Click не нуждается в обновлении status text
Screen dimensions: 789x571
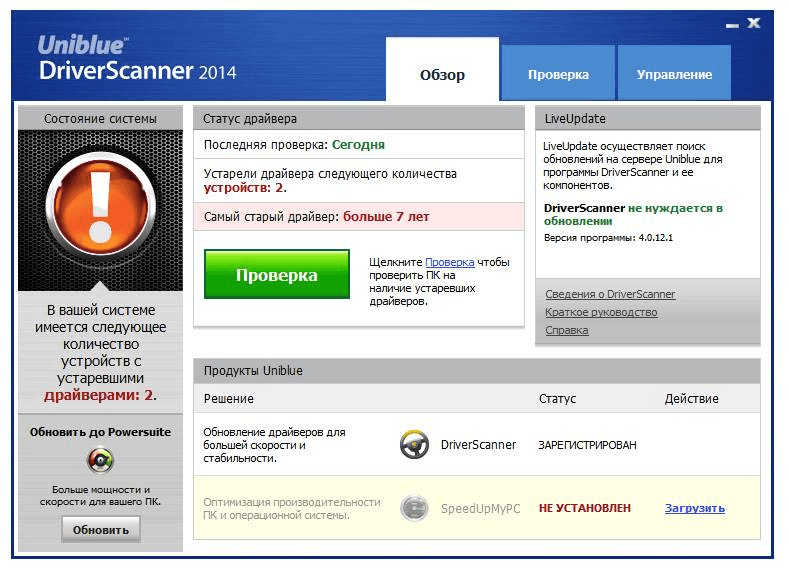point(633,214)
